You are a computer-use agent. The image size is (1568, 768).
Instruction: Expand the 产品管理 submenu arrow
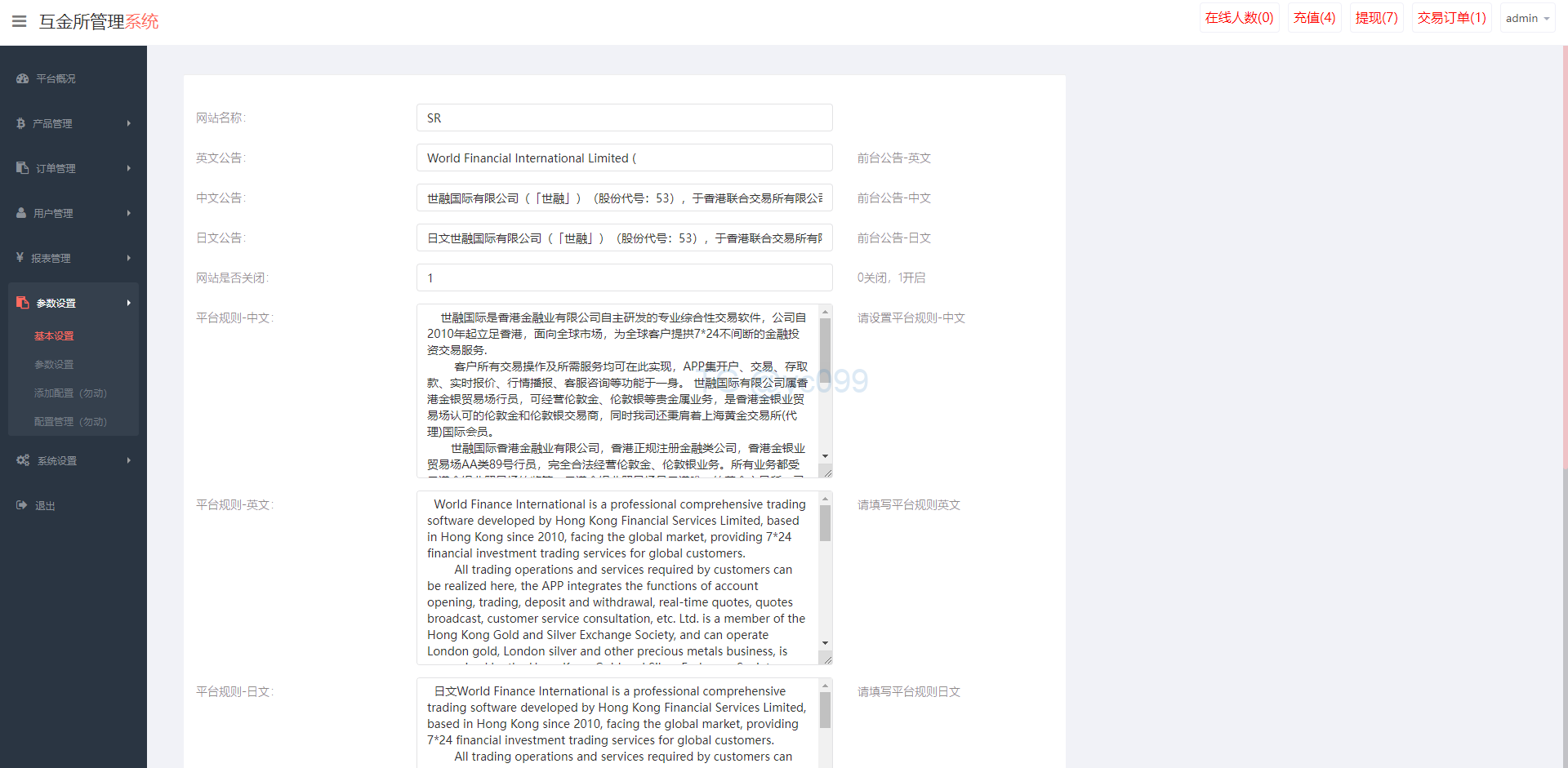128,123
